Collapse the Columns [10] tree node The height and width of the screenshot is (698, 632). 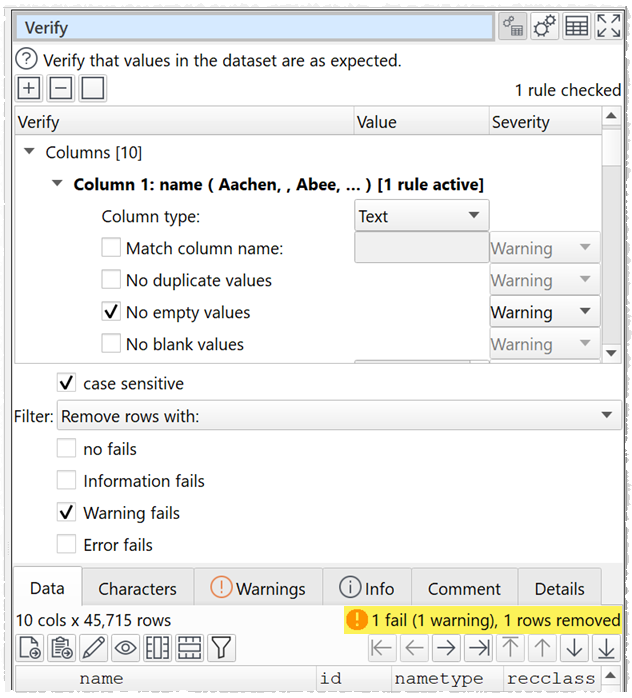coord(30,153)
